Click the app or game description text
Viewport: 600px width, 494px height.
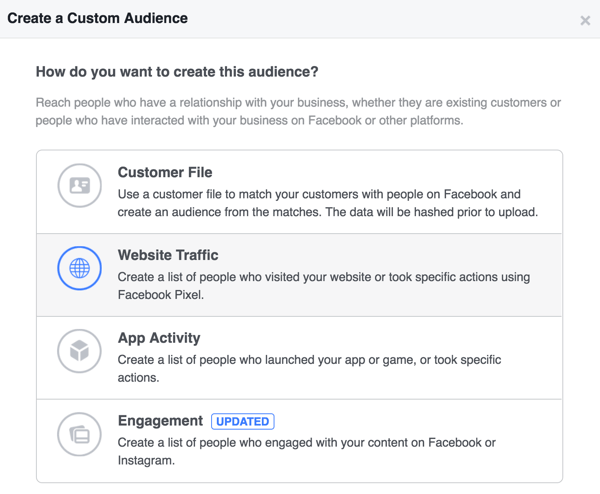tap(309, 368)
